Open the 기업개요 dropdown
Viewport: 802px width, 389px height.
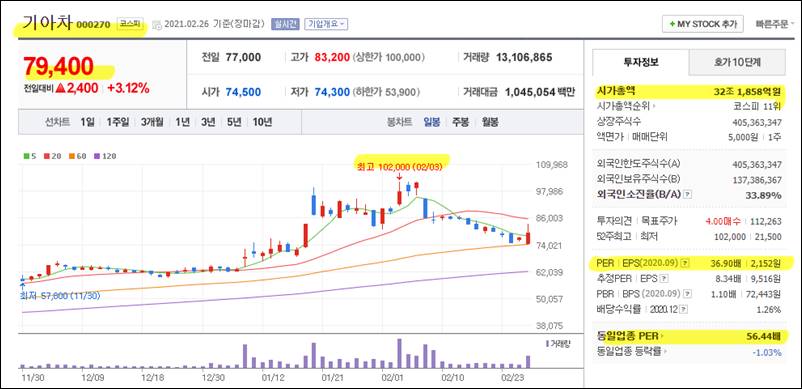326,24
